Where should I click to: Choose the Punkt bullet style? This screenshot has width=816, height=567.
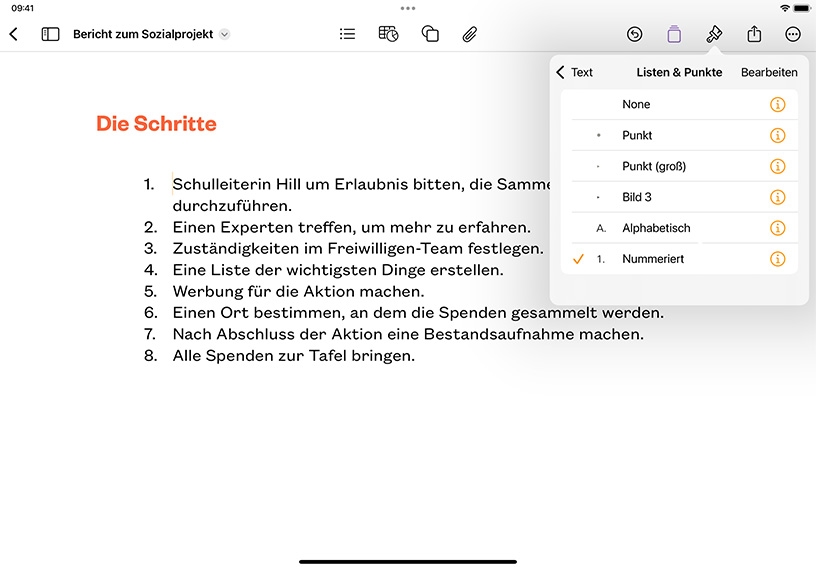pos(679,135)
